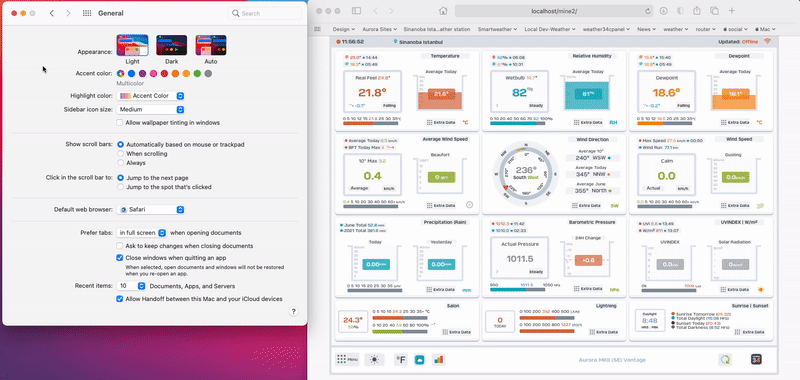Open Extra Data in Lightning card
This screenshot has width=800, height=380.
(604, 332)
